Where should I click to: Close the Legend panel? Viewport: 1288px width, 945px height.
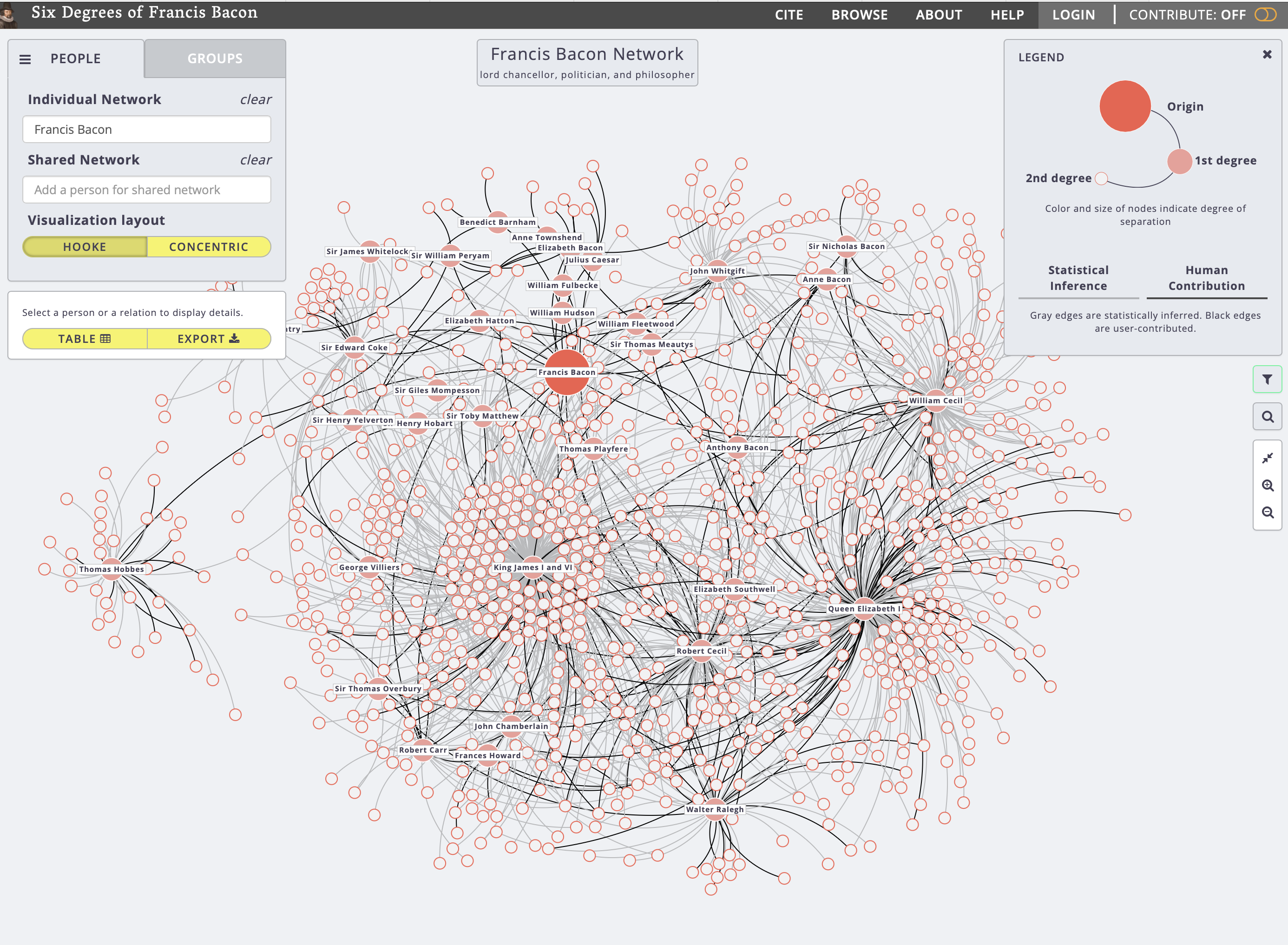[1267, 54]
